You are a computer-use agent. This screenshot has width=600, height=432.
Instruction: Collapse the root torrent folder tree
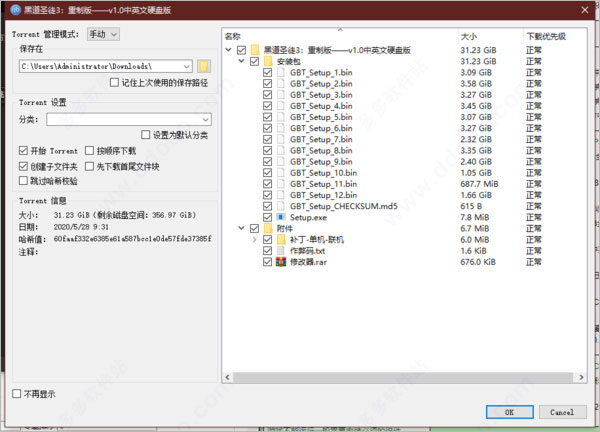(x=228, y=50)
